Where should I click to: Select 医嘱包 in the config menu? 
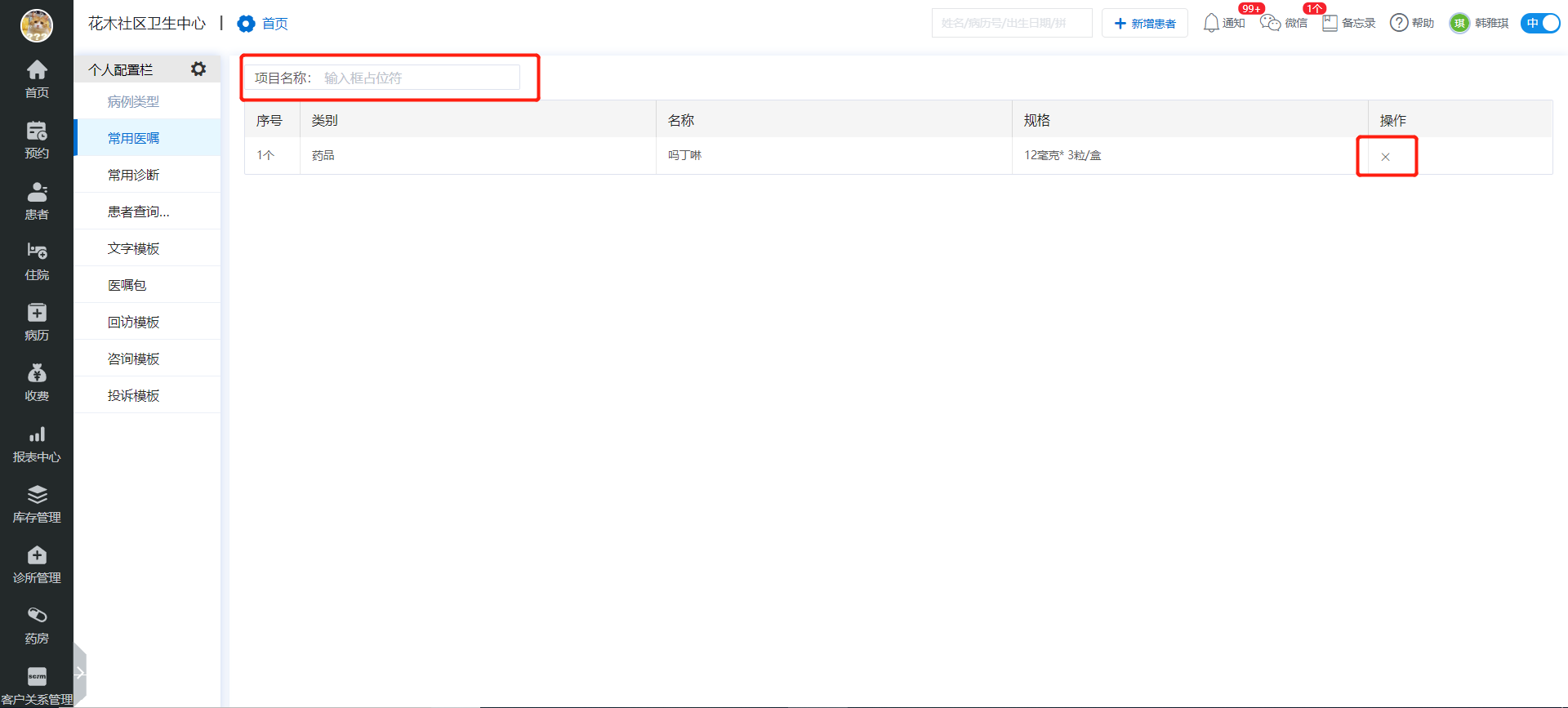[x=147, y=285]
